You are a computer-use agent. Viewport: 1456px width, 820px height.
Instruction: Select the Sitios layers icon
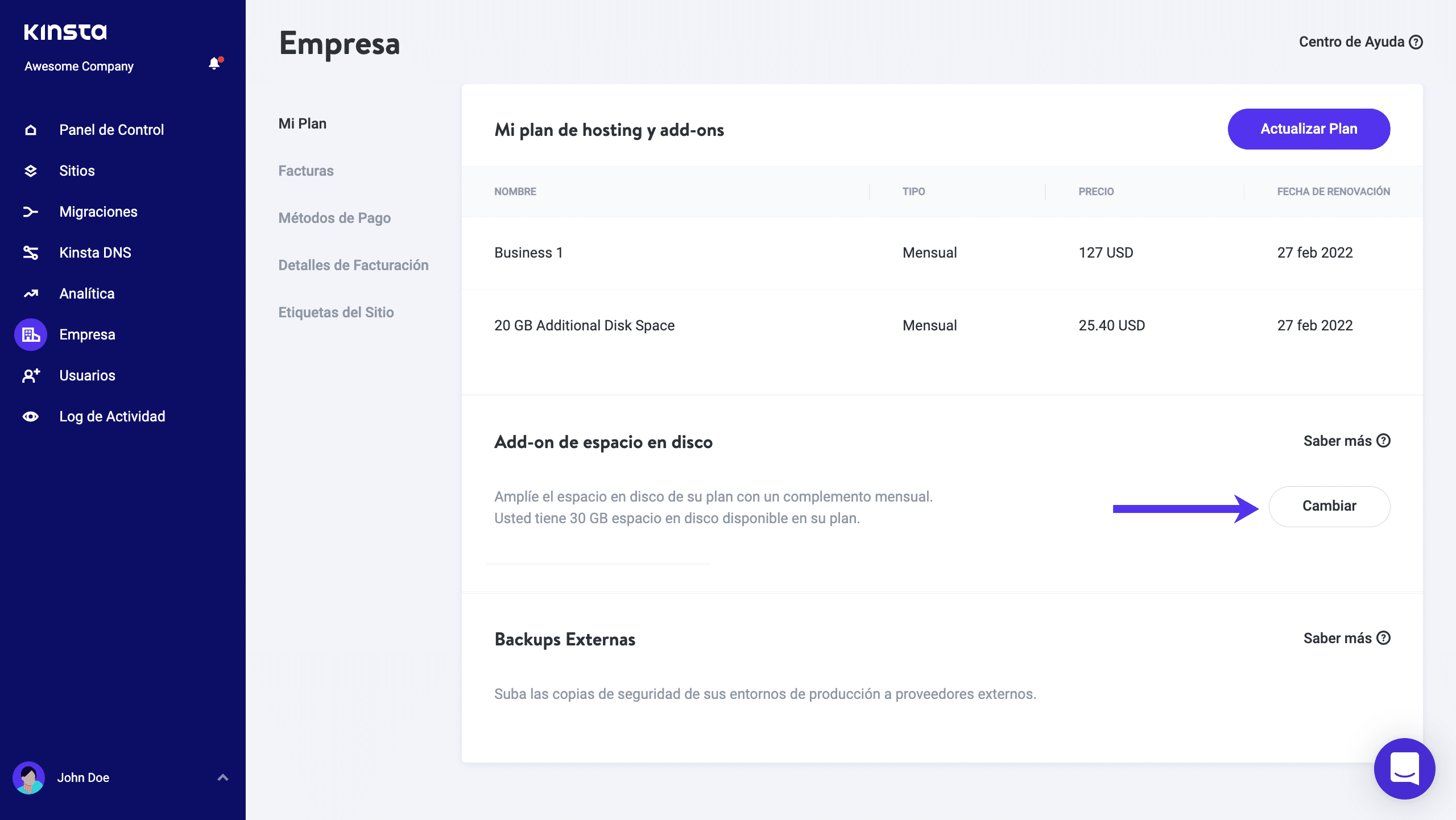coord(31,171)
